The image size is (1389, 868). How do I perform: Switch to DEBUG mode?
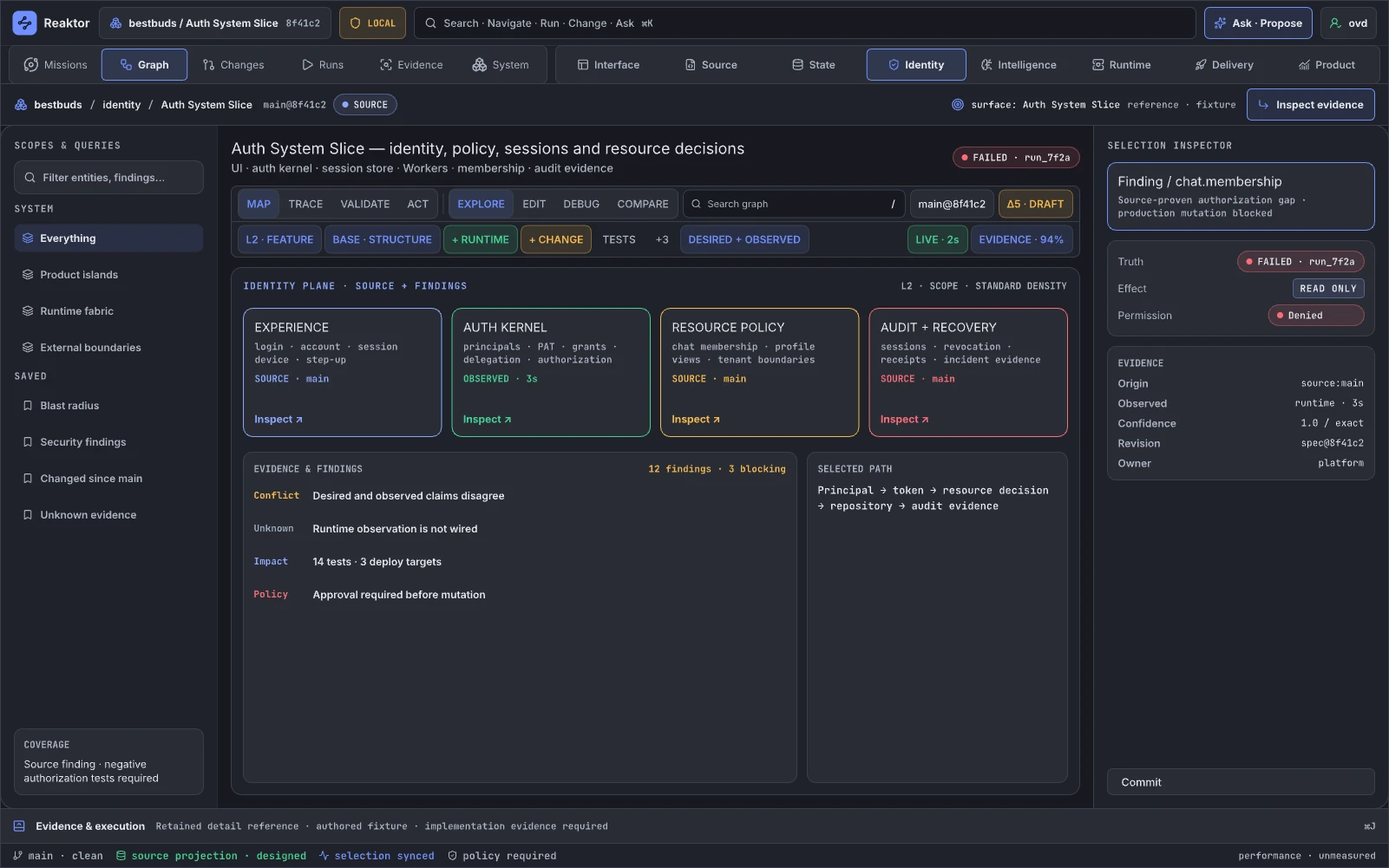581,205
